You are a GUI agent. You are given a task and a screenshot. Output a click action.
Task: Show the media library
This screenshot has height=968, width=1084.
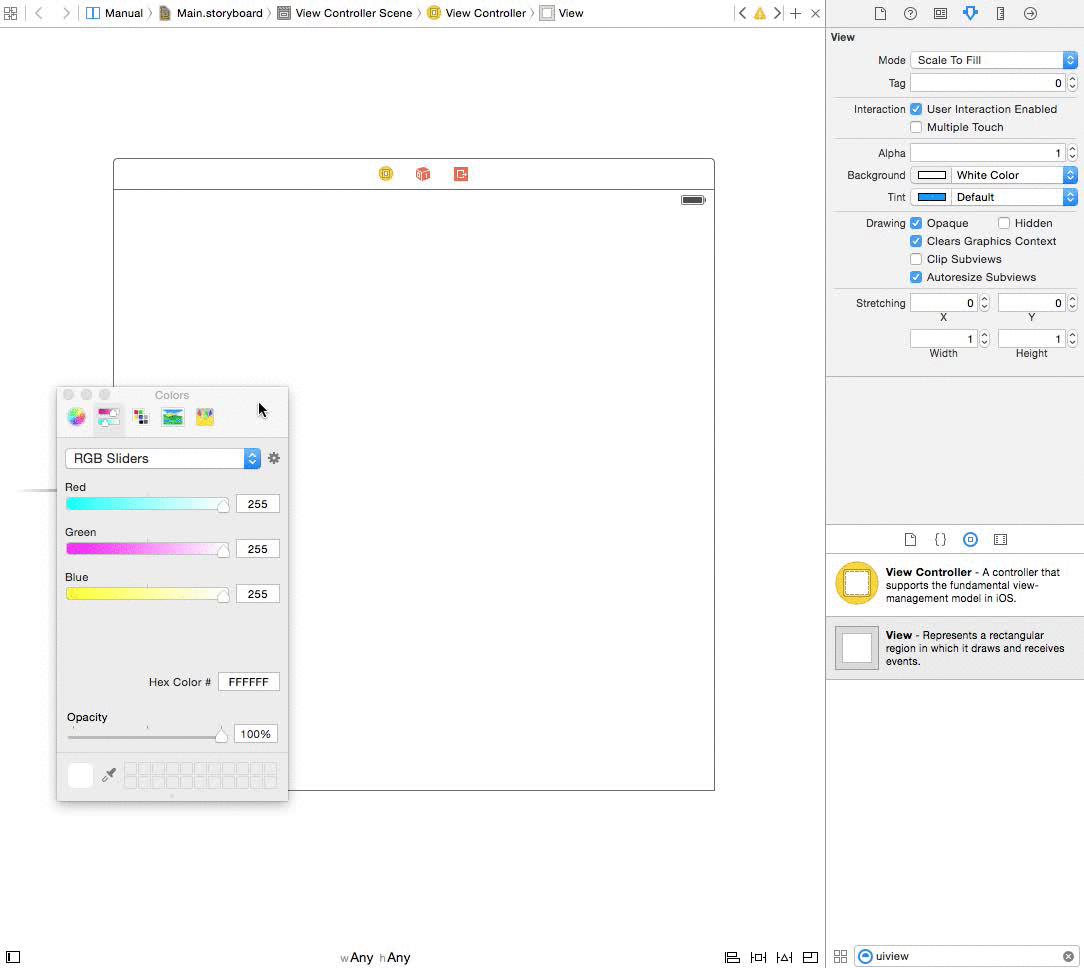[1000, 539]
